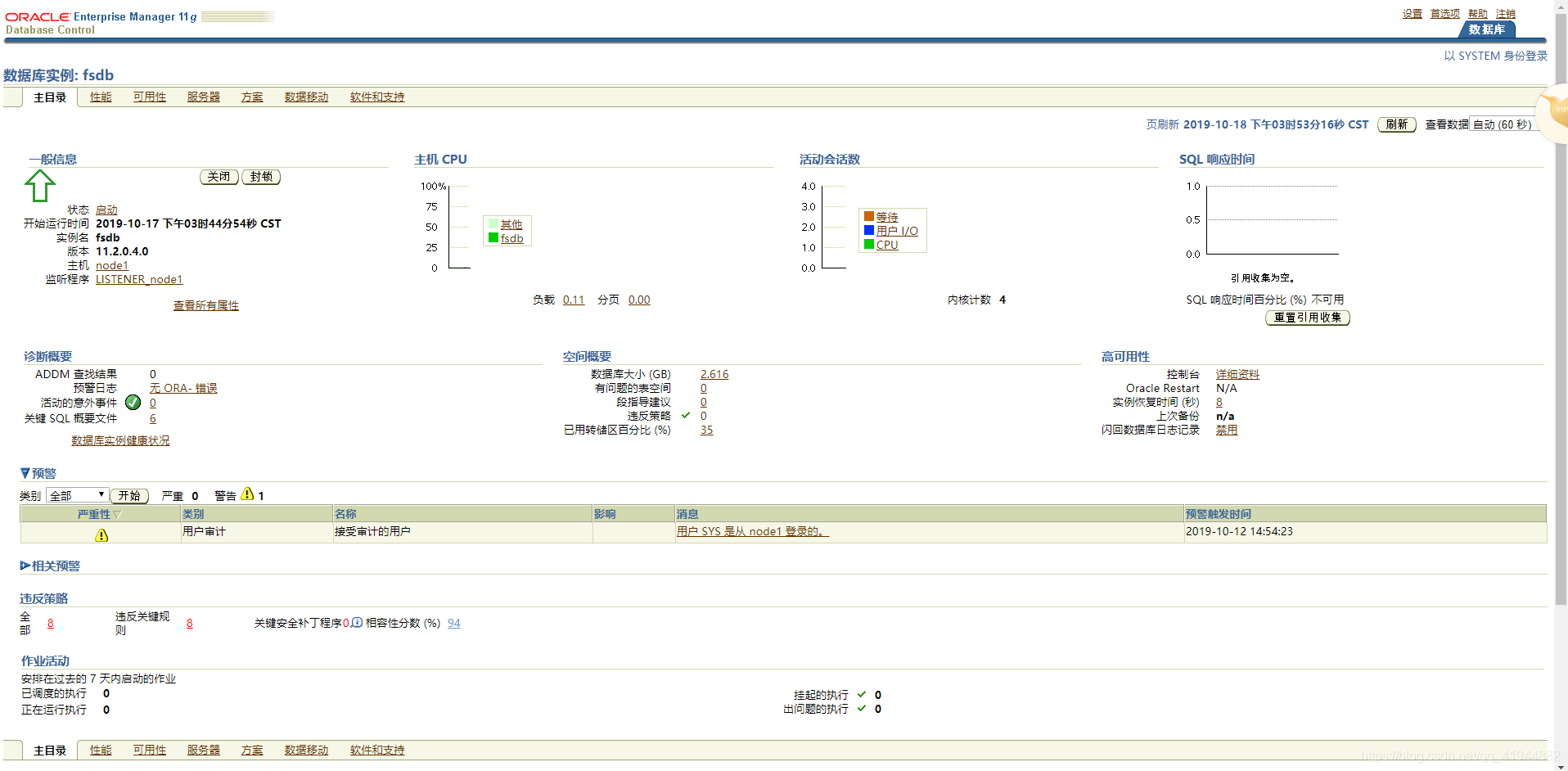Click the info icon beside 关键安全补丁程序

[x=357, y=623]
